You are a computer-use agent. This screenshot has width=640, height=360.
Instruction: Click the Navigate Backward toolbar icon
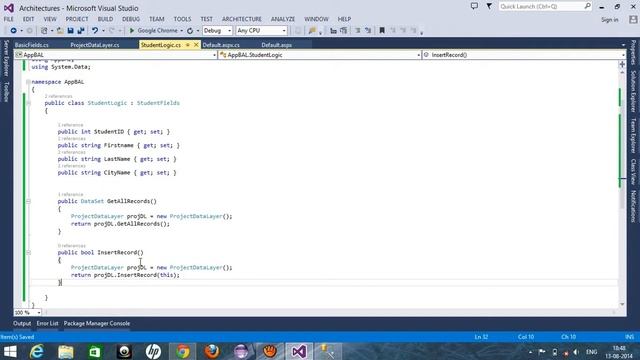[13, 31]
